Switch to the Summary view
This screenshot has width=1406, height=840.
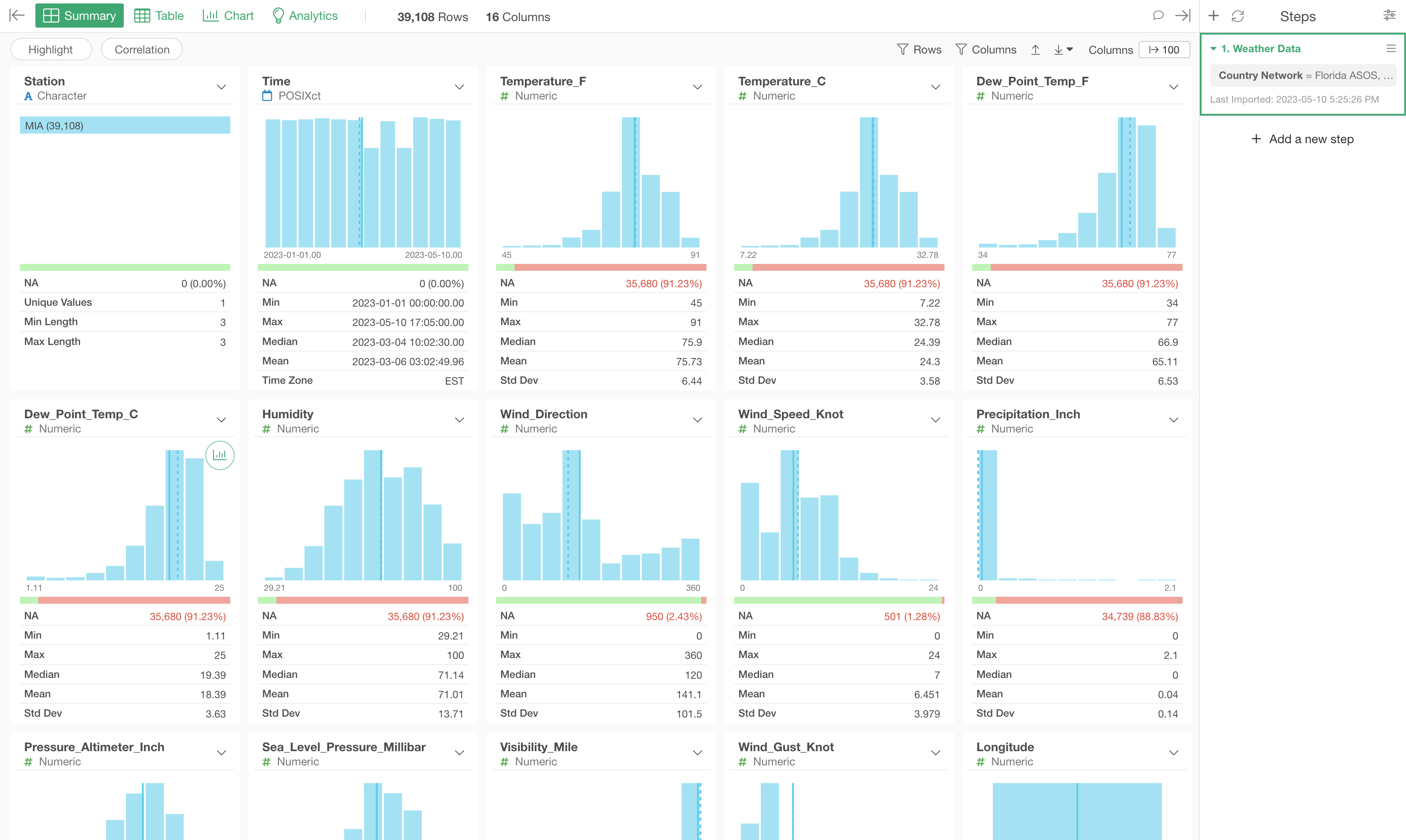[x=79, y=16]
